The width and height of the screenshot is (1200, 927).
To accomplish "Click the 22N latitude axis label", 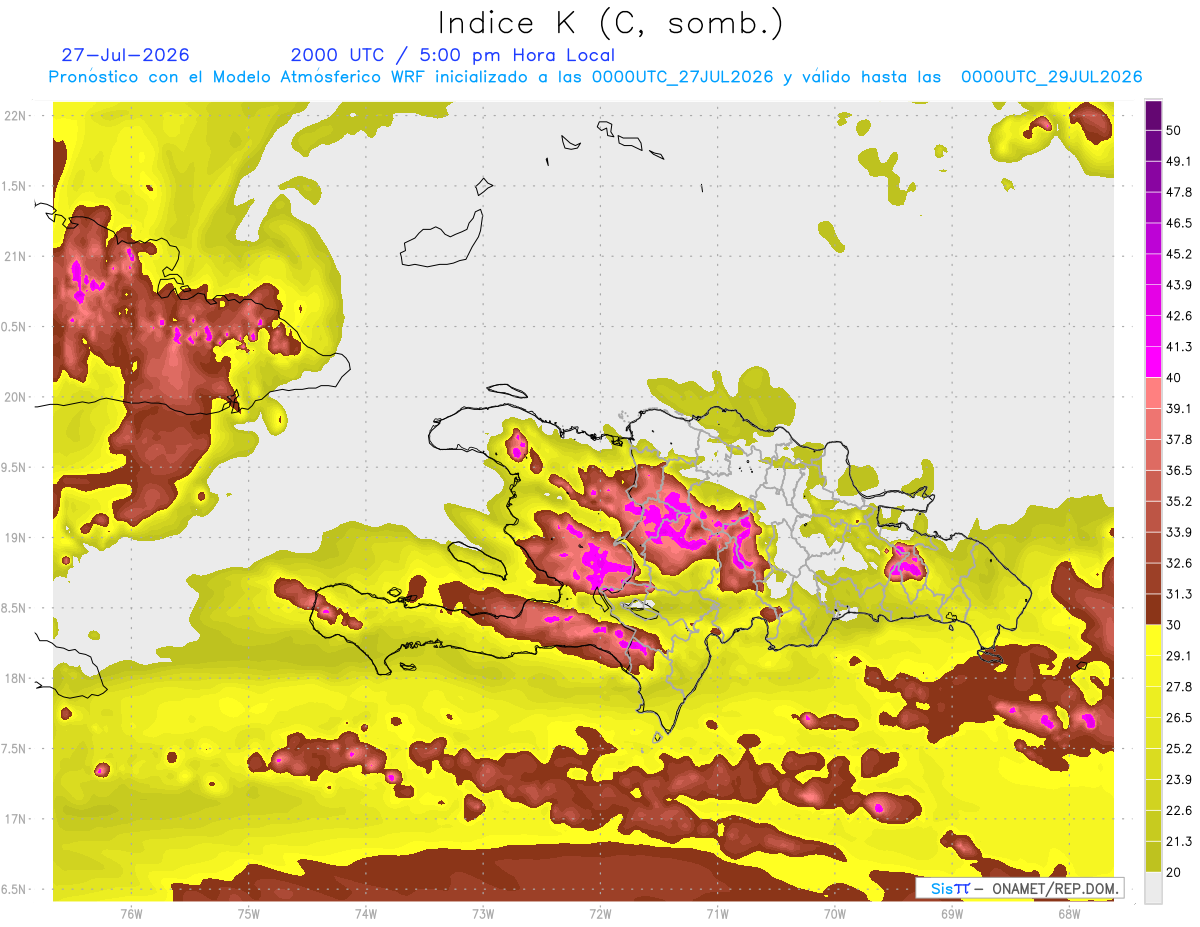I will point(15,115).
